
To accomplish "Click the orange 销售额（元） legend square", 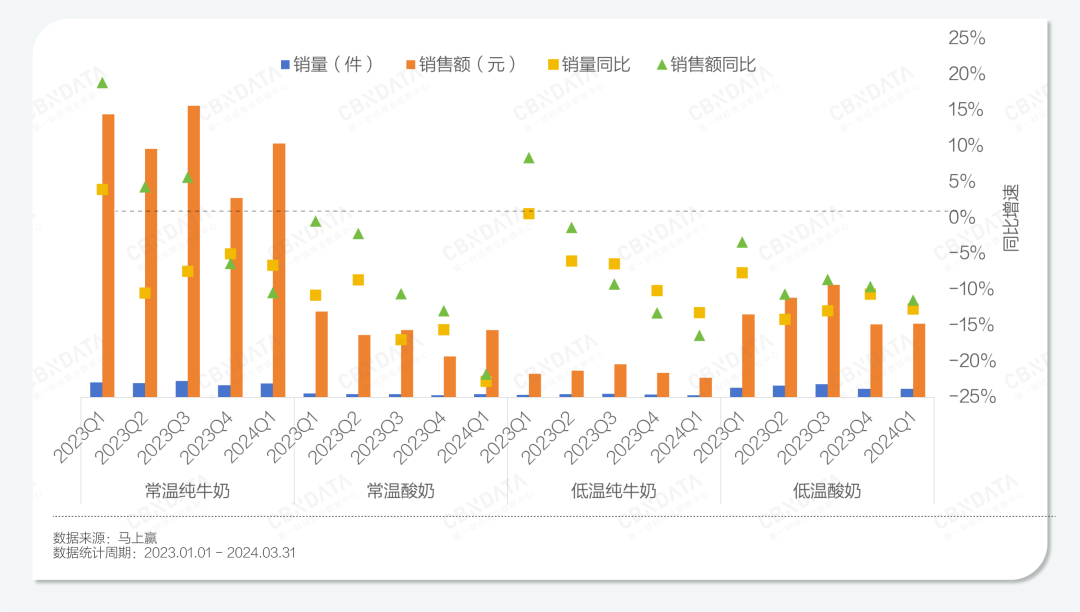I will click(x=410, y=65).
